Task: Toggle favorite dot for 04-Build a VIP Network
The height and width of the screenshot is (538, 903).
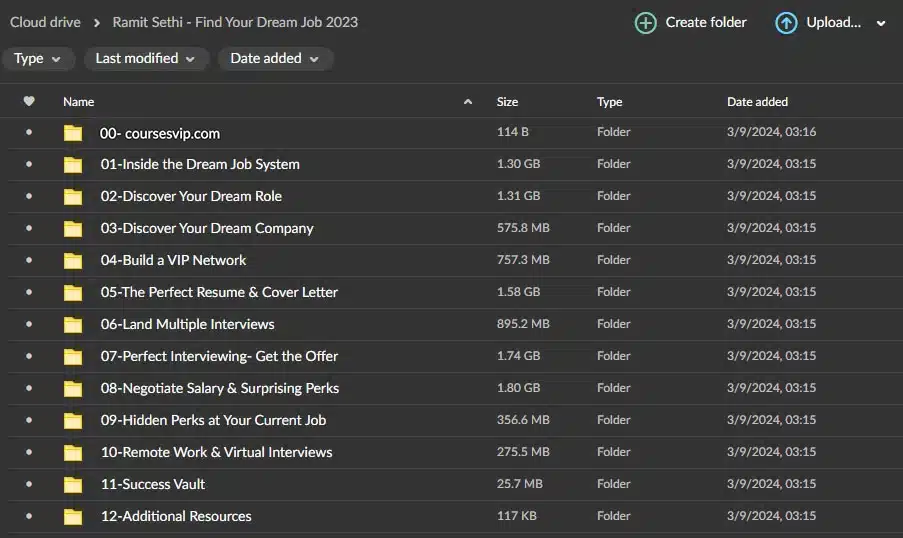Action: [x=29, y=260]
